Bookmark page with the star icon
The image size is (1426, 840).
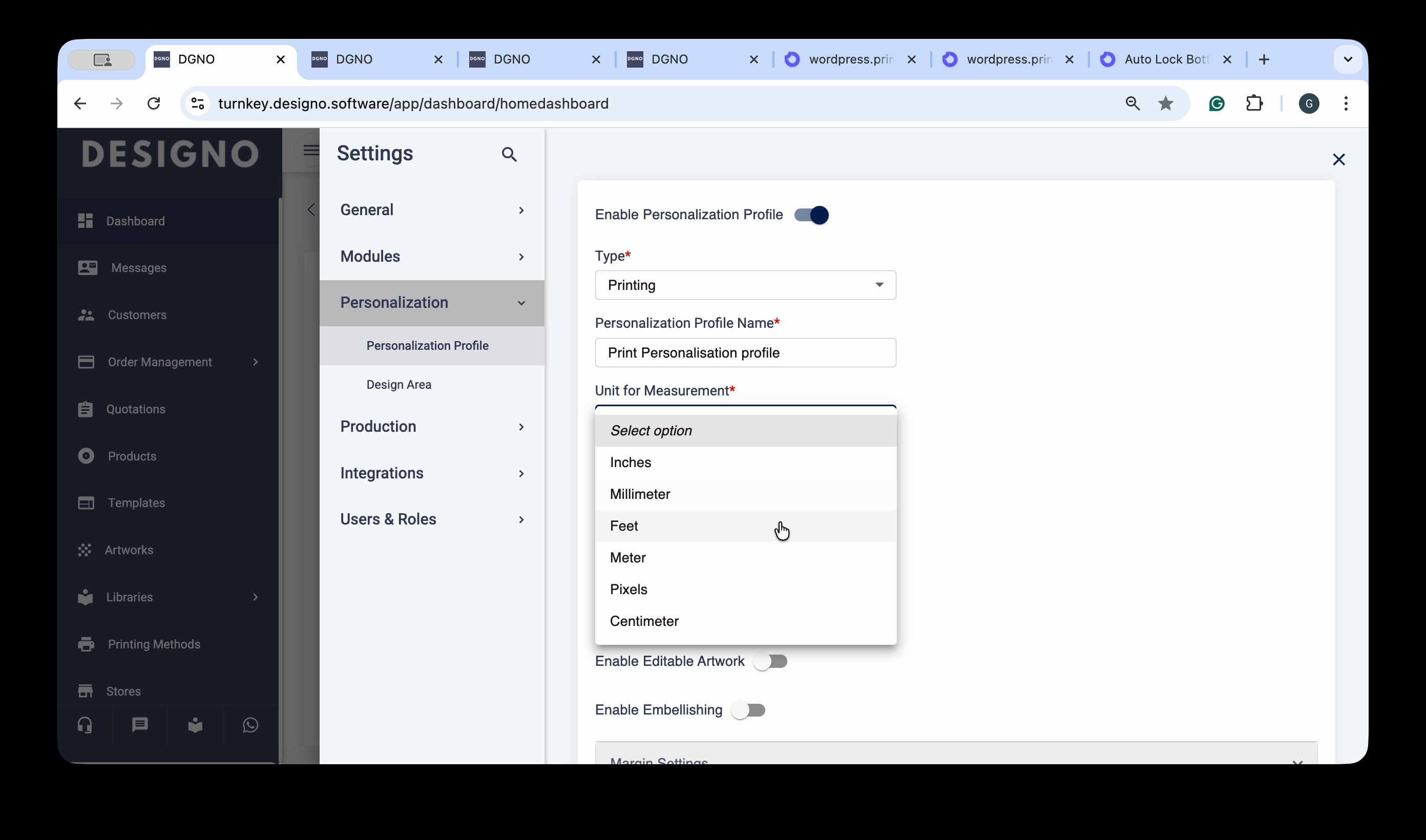(x=1166, y=103)
